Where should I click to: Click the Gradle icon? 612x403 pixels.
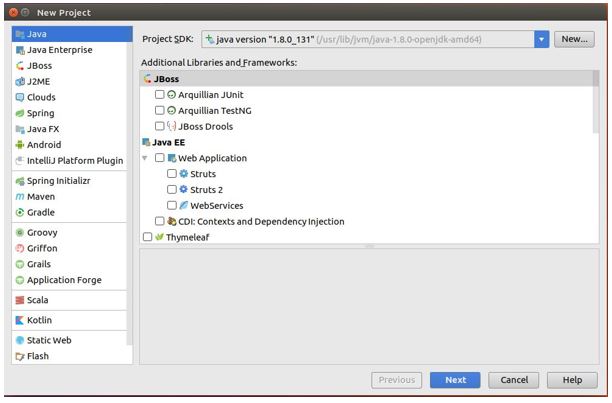coord(20,213)
